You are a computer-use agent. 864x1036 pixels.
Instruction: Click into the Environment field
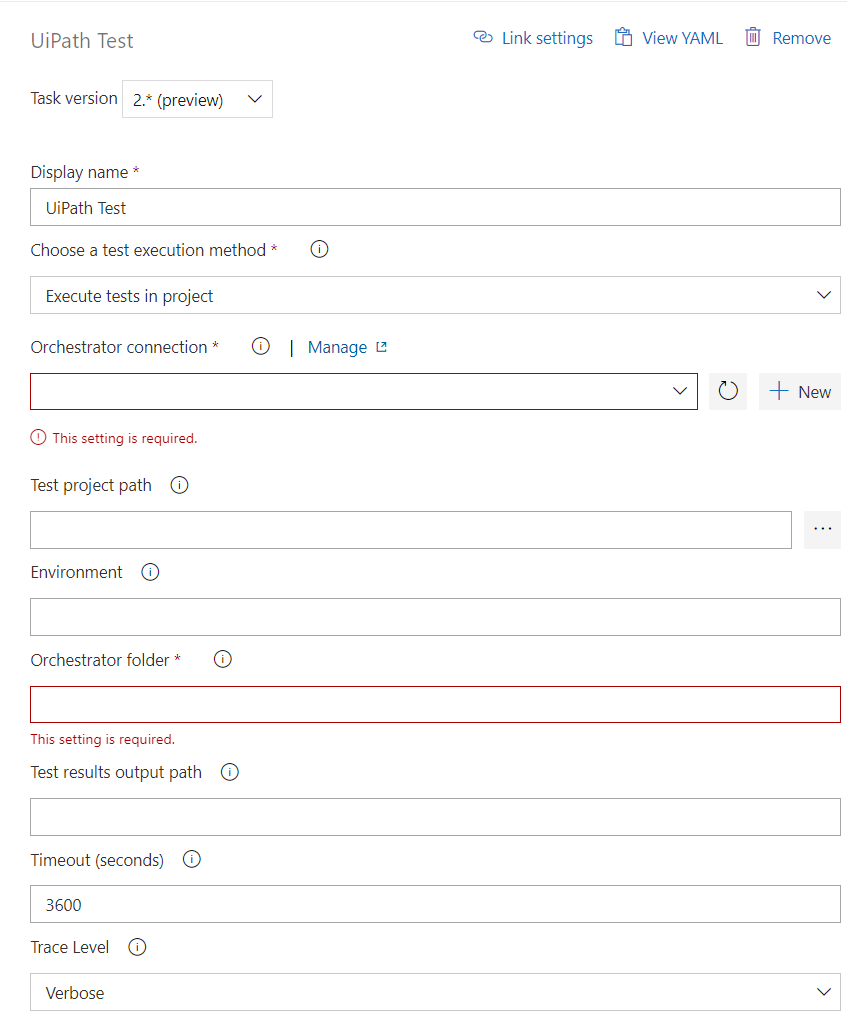tap(435, 617)
